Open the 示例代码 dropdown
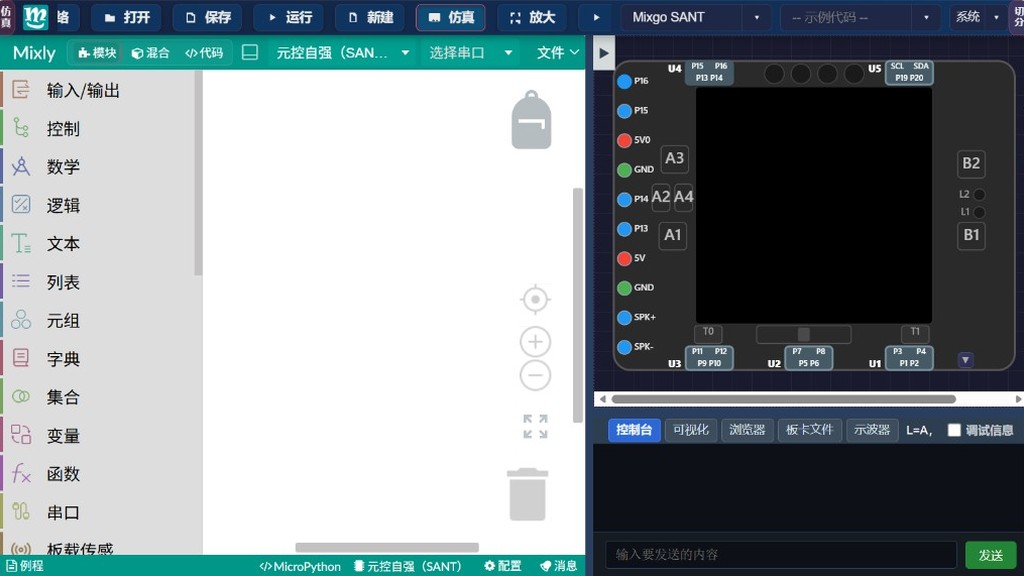Image resolution: width=1024 pixels, height=576 pixels. click(x=860, y=18)
